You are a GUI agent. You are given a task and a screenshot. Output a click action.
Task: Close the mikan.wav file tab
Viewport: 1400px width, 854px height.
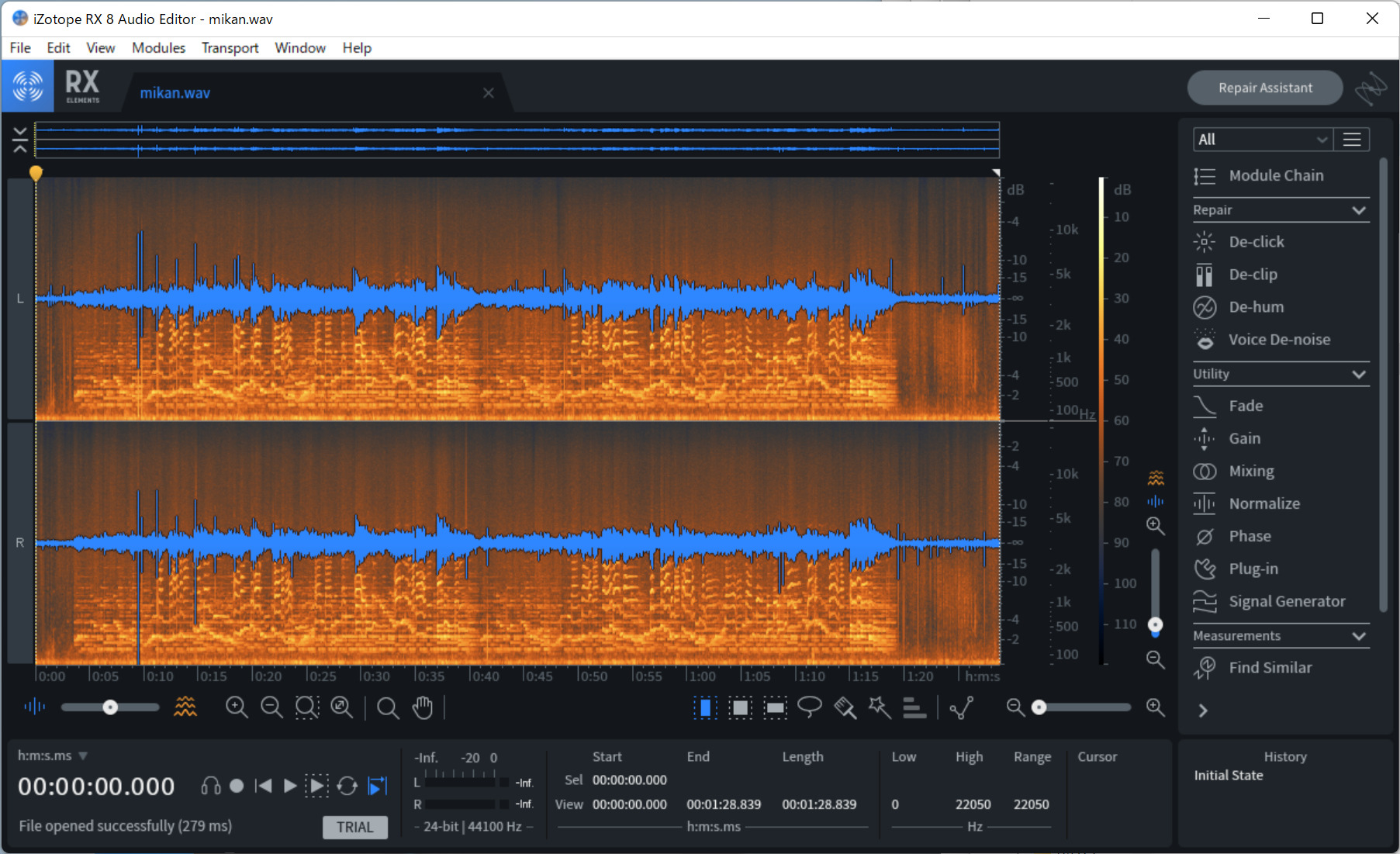click(x=489, y=93)
